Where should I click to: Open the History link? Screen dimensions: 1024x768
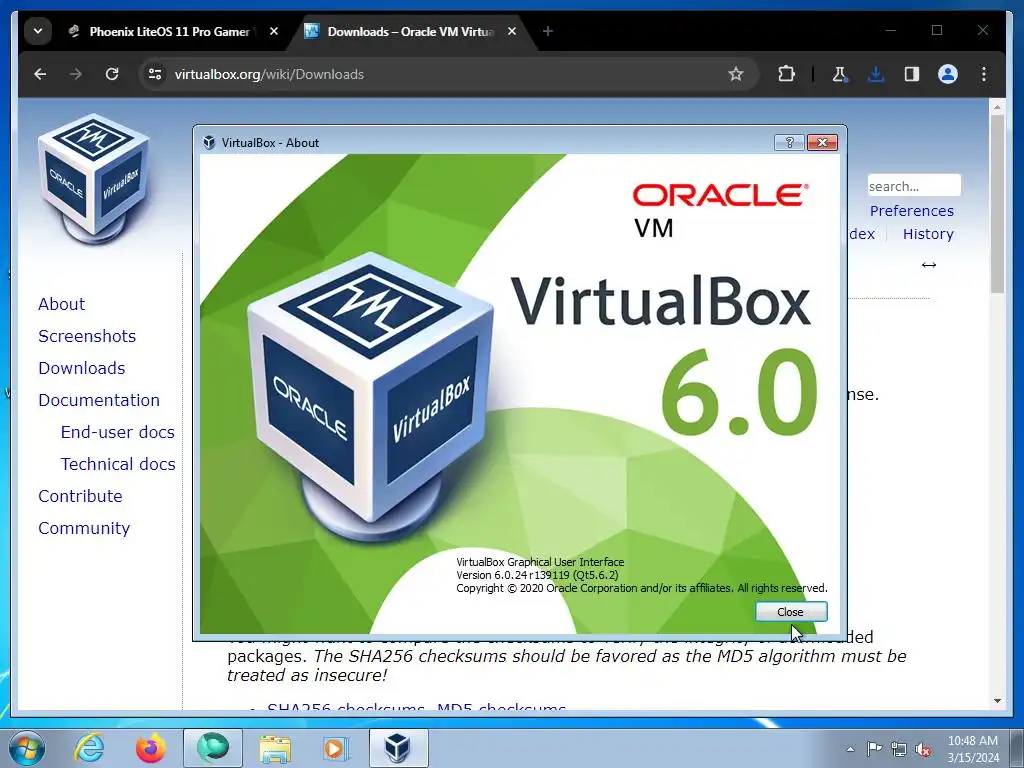[x=928, y=234]
